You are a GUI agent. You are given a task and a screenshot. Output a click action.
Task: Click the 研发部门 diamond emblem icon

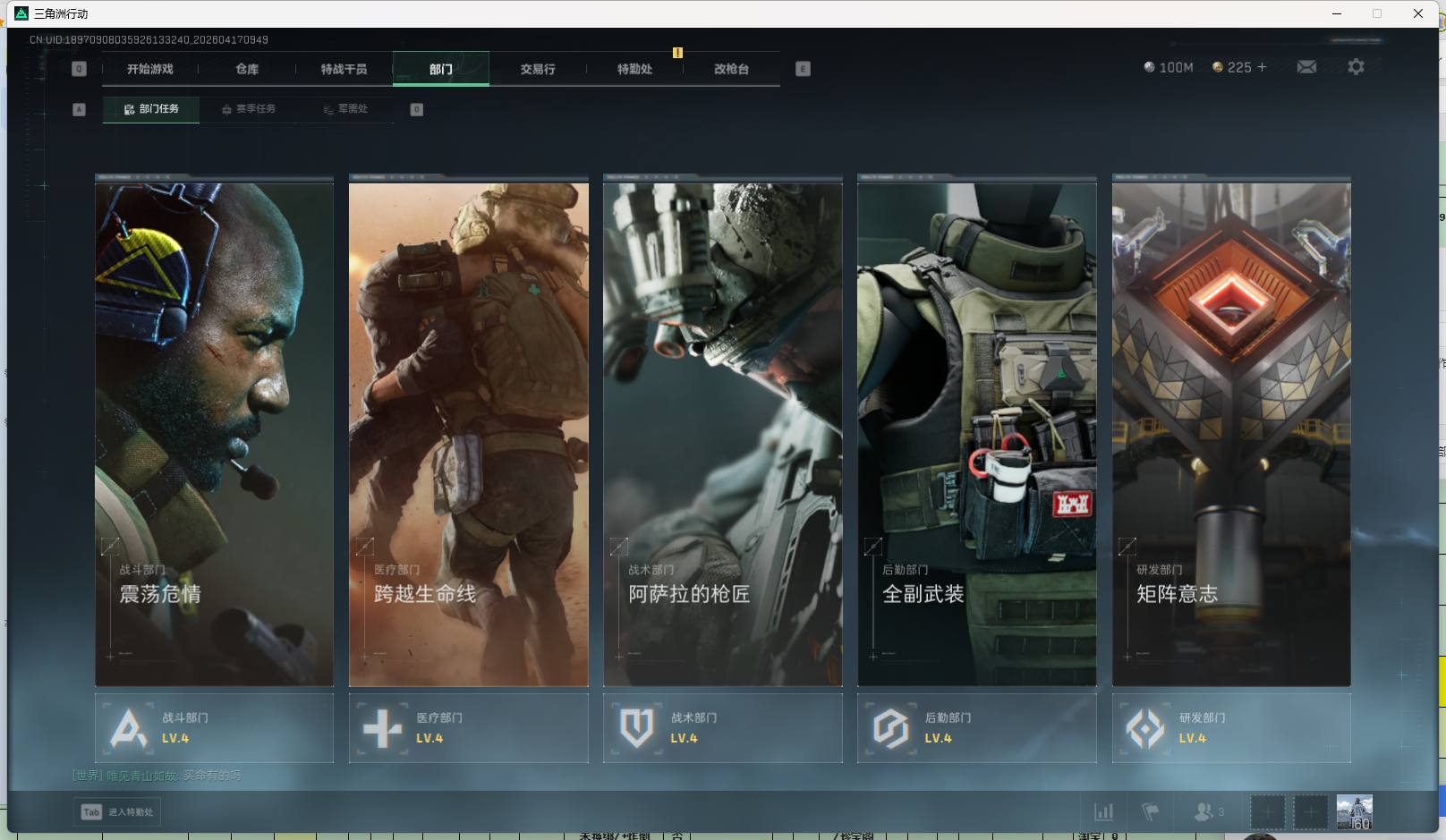[x=1144, y=728]
